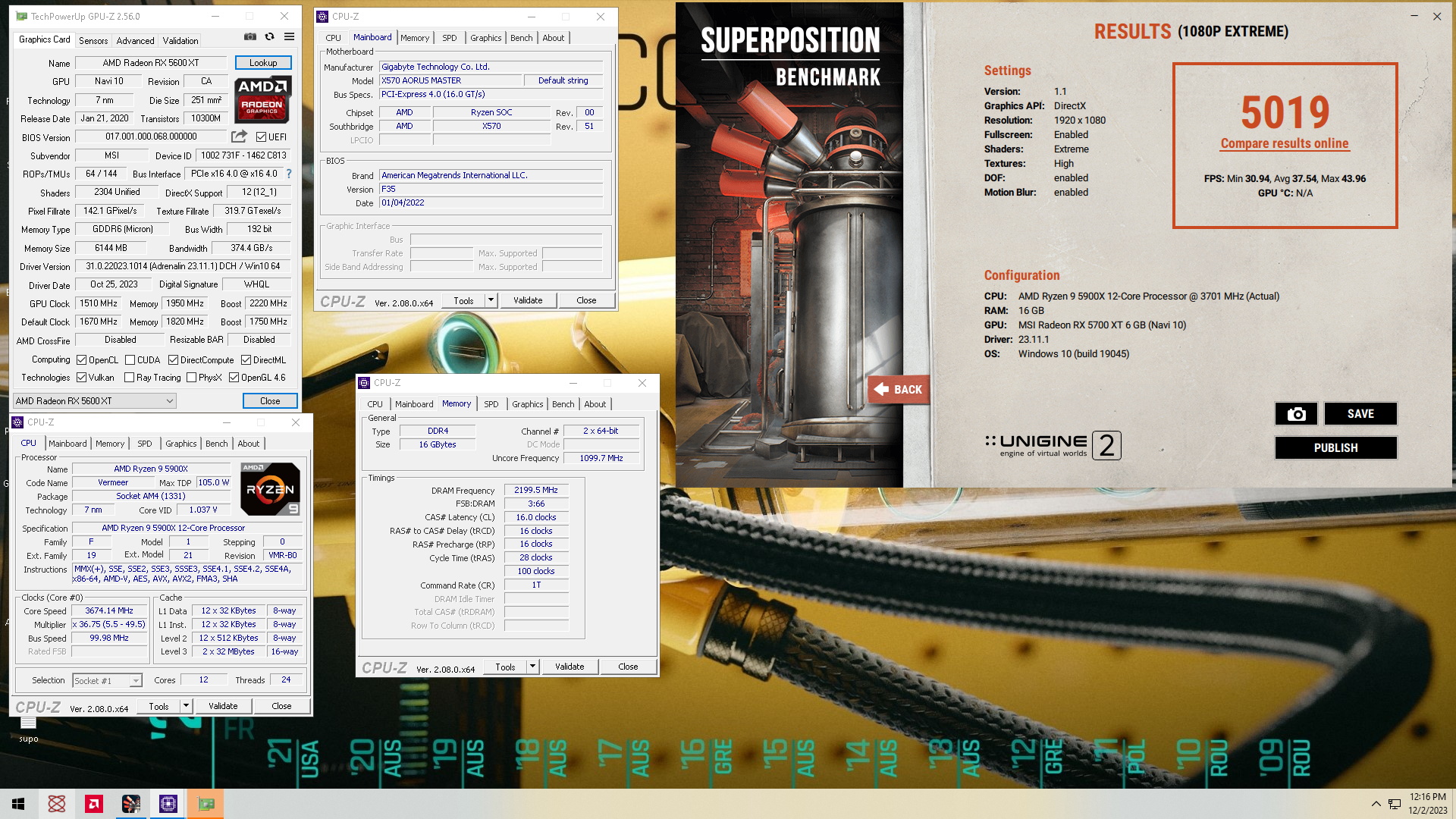Screen dimensions: 1456x819
Task: Toggle CUDA checkbox
Action: click(x=130, y=360)
